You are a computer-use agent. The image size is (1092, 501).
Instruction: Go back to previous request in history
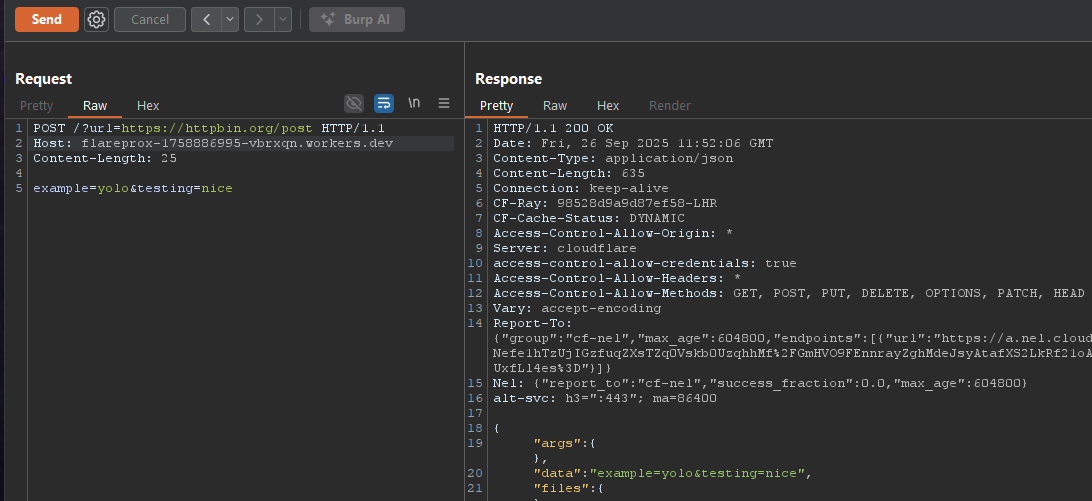(205, 19)
